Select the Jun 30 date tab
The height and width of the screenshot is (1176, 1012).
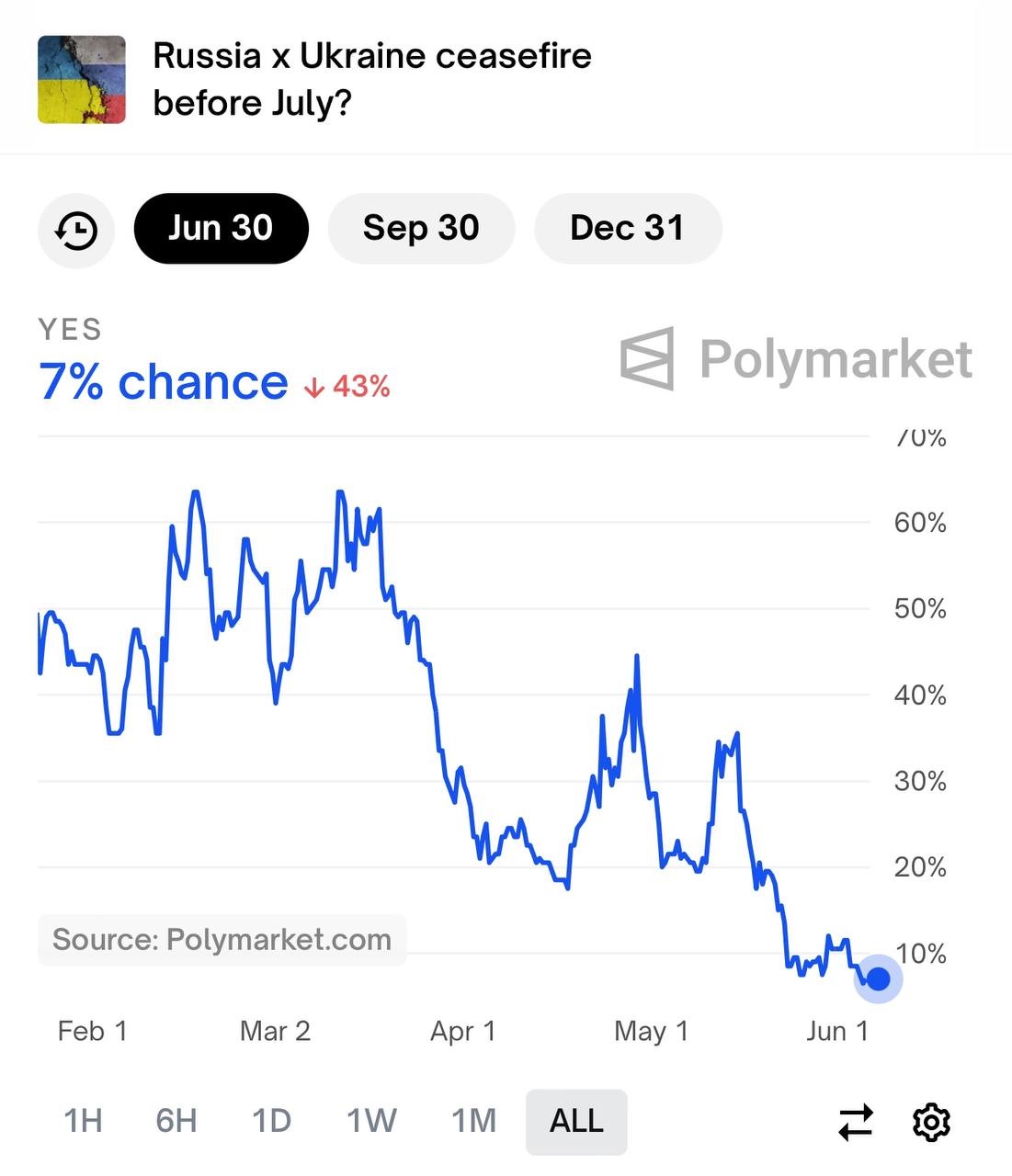pos(221,228)
